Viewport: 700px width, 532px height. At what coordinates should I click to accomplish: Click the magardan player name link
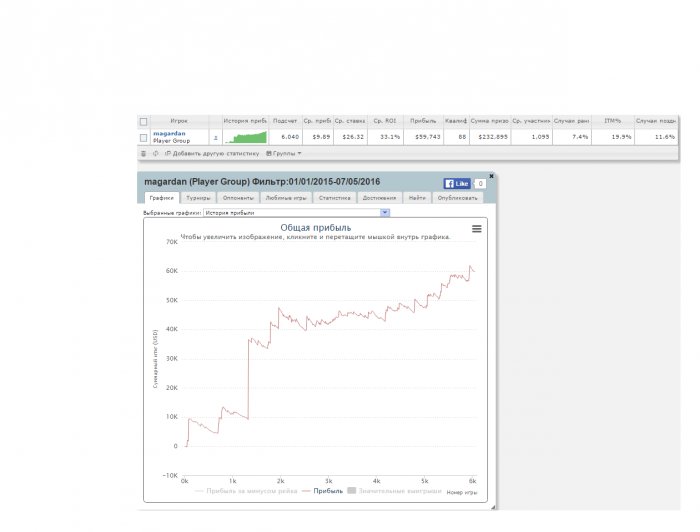[169, 133]
